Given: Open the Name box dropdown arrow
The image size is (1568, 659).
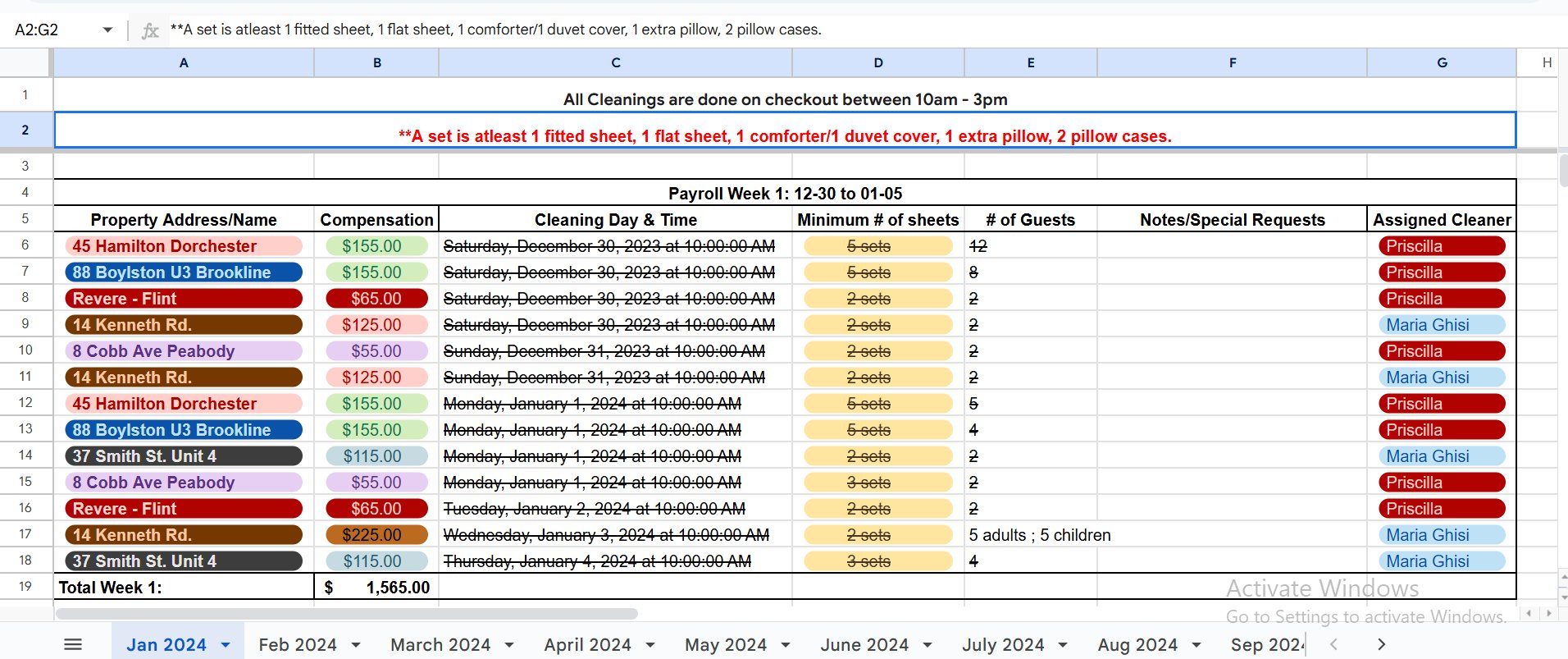Looking at the screenshot, I should coord(107,30).
